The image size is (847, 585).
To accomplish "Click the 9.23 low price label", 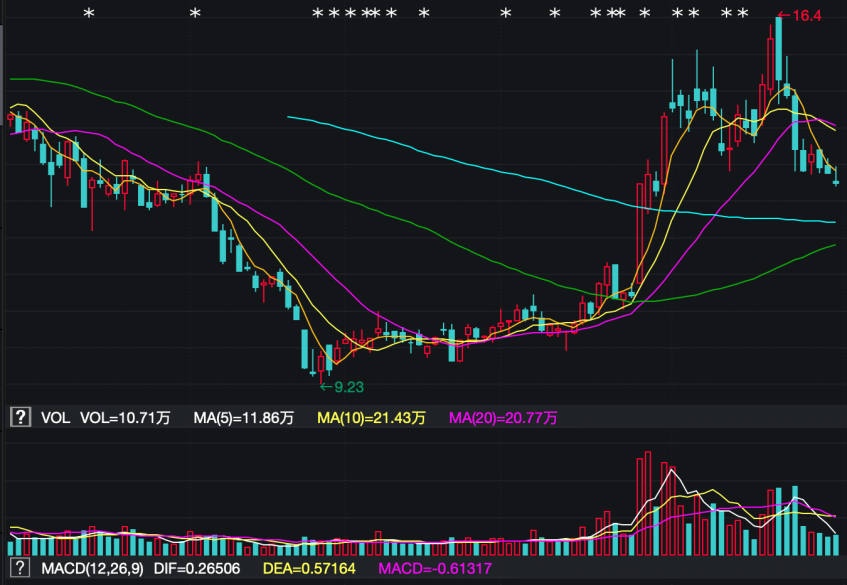I will (342, 387).
